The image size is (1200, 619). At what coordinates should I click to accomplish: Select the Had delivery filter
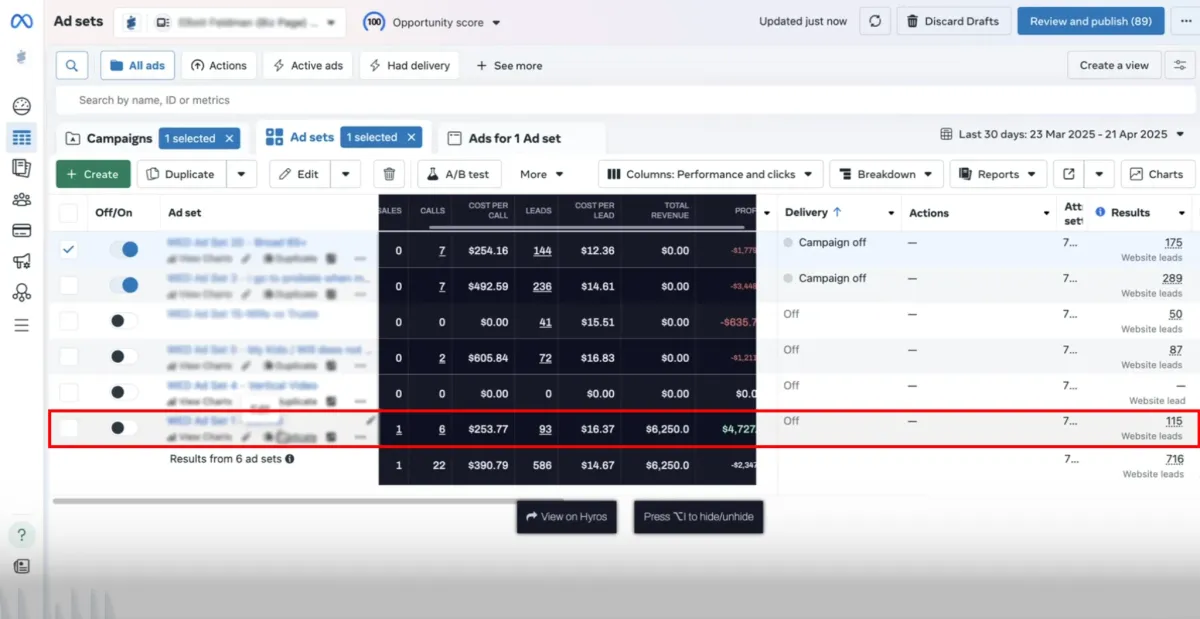click(x=409, y=66)
